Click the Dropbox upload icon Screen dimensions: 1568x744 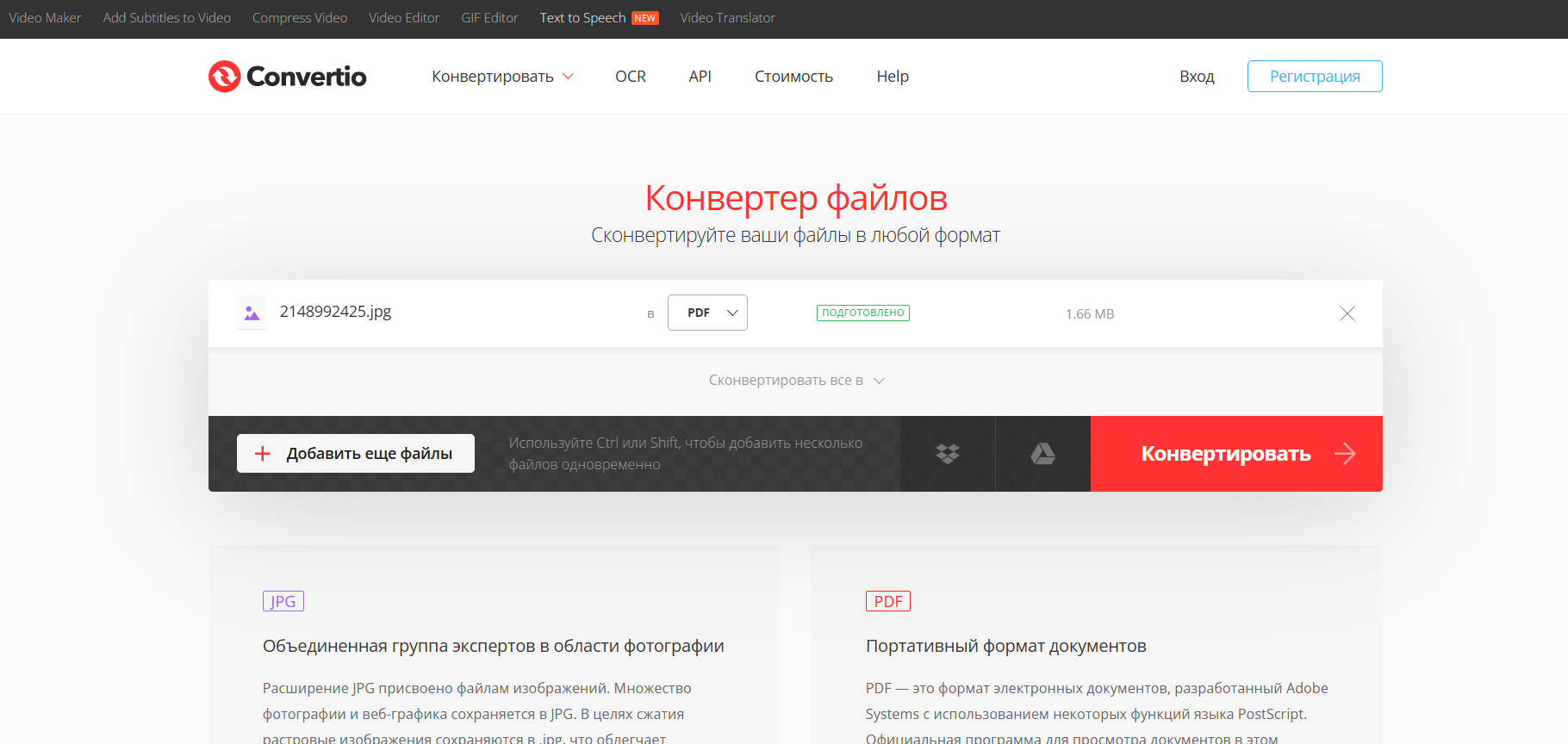[948, 454]
